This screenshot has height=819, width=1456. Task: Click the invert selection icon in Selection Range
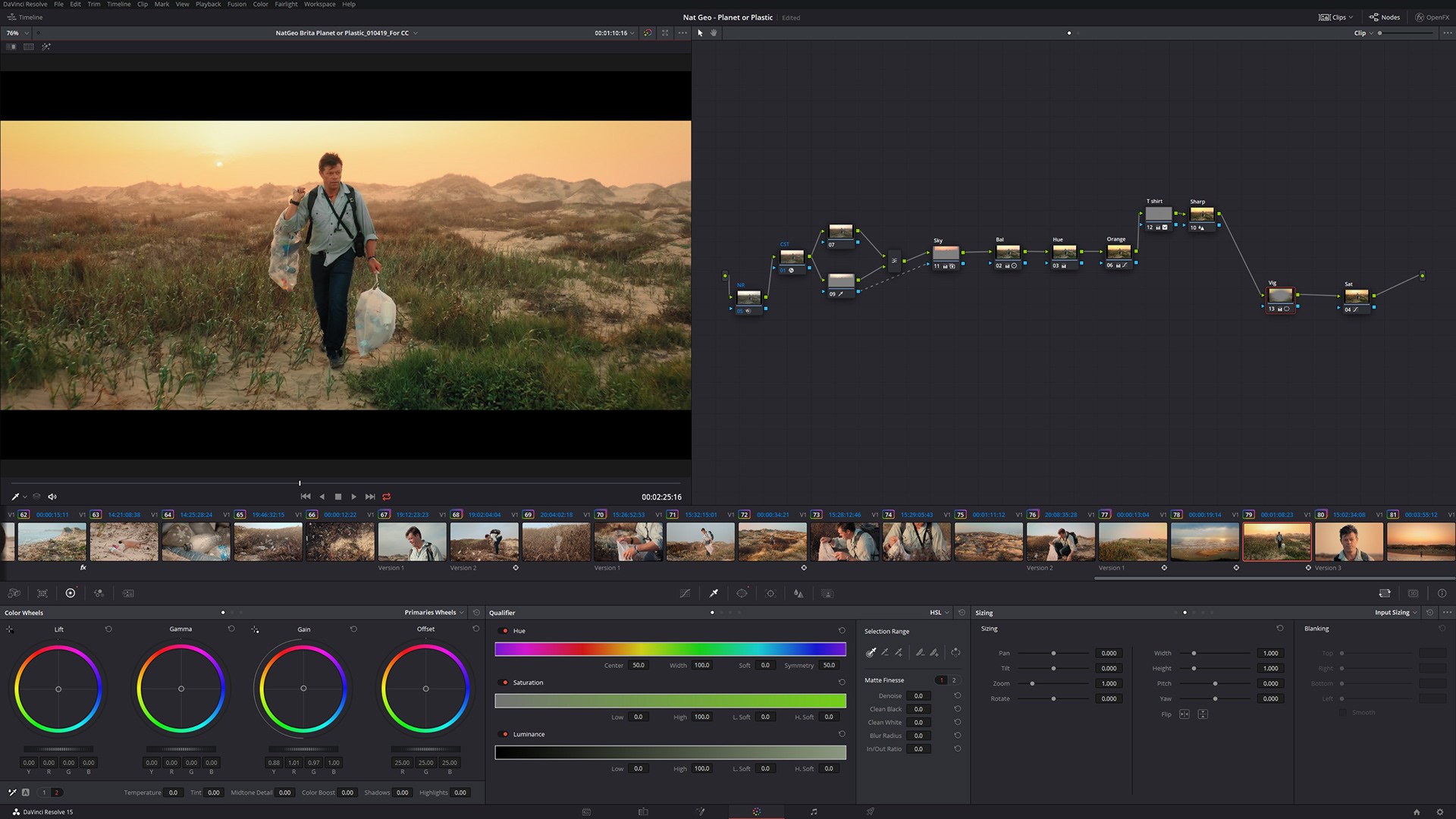955,652
